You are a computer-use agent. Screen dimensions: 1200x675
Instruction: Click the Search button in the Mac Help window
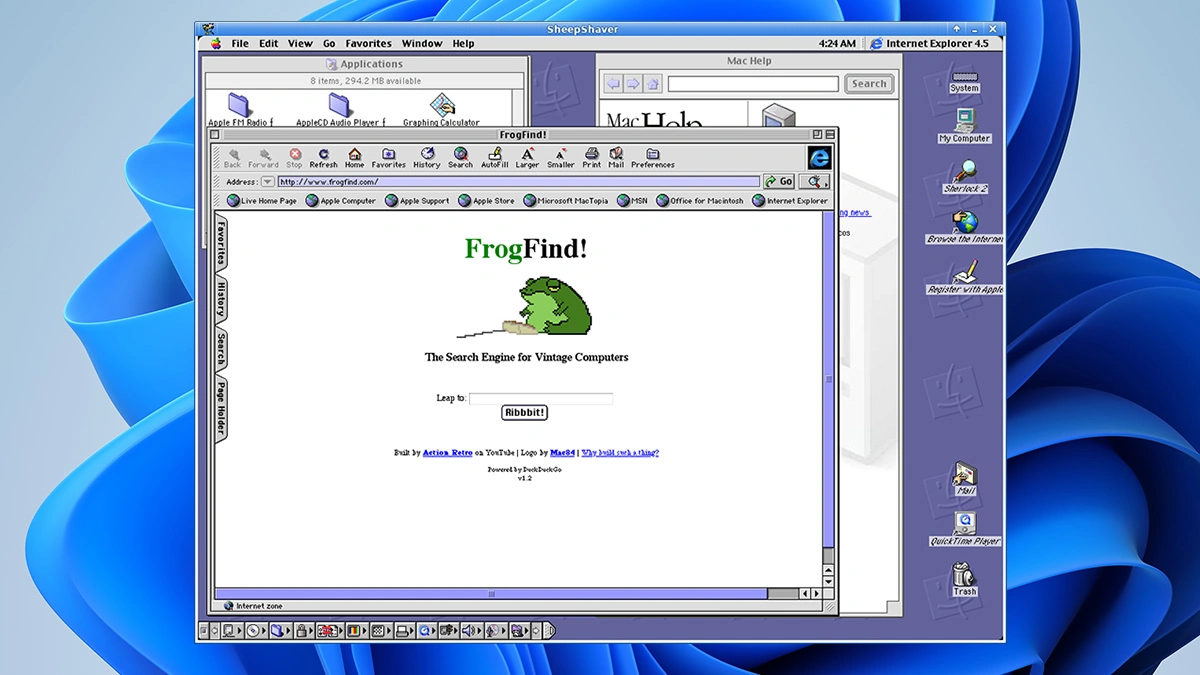(x=868, y=84)
